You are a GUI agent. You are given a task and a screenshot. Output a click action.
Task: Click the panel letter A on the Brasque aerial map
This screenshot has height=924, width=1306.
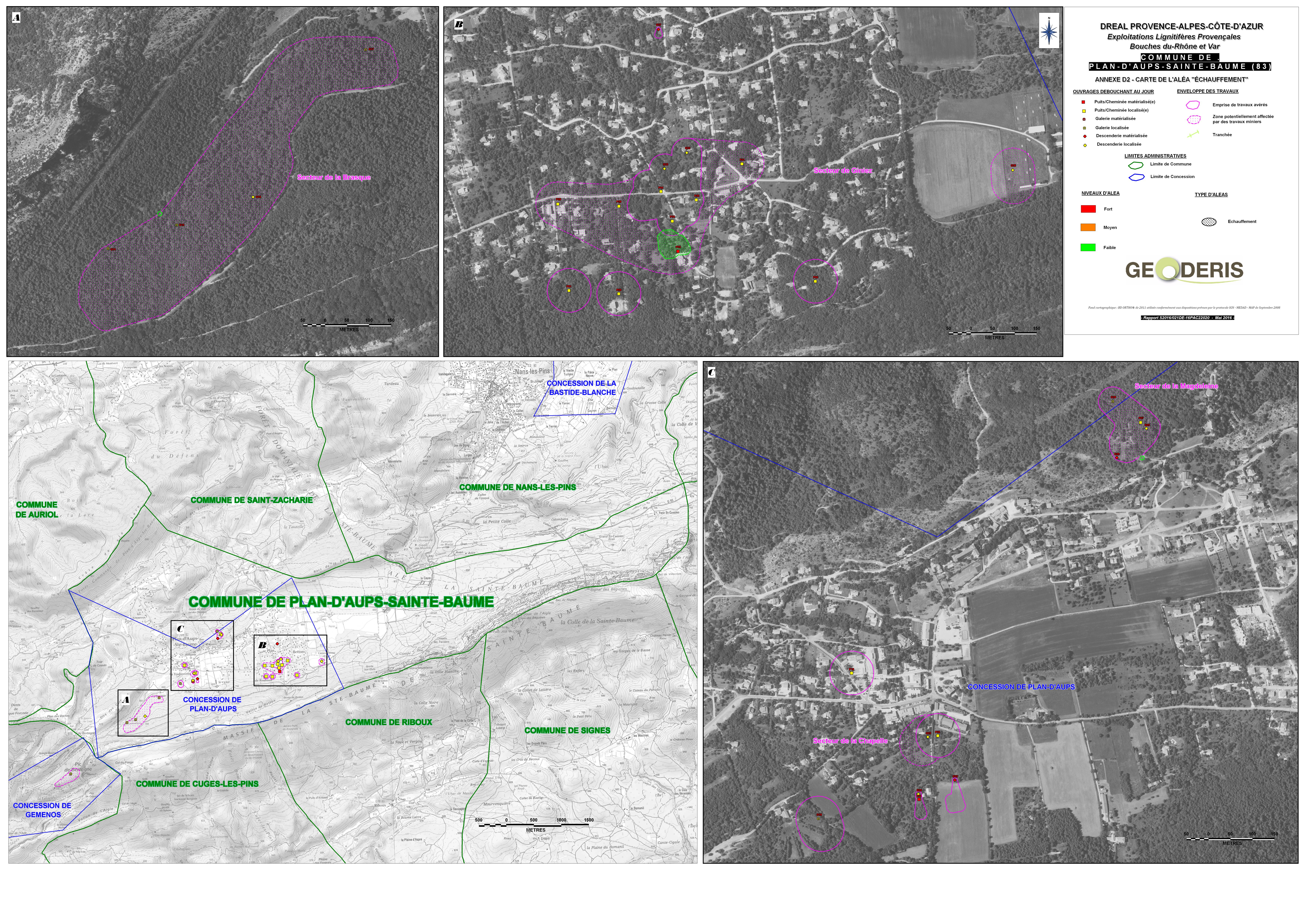click(x=16, y=18)
